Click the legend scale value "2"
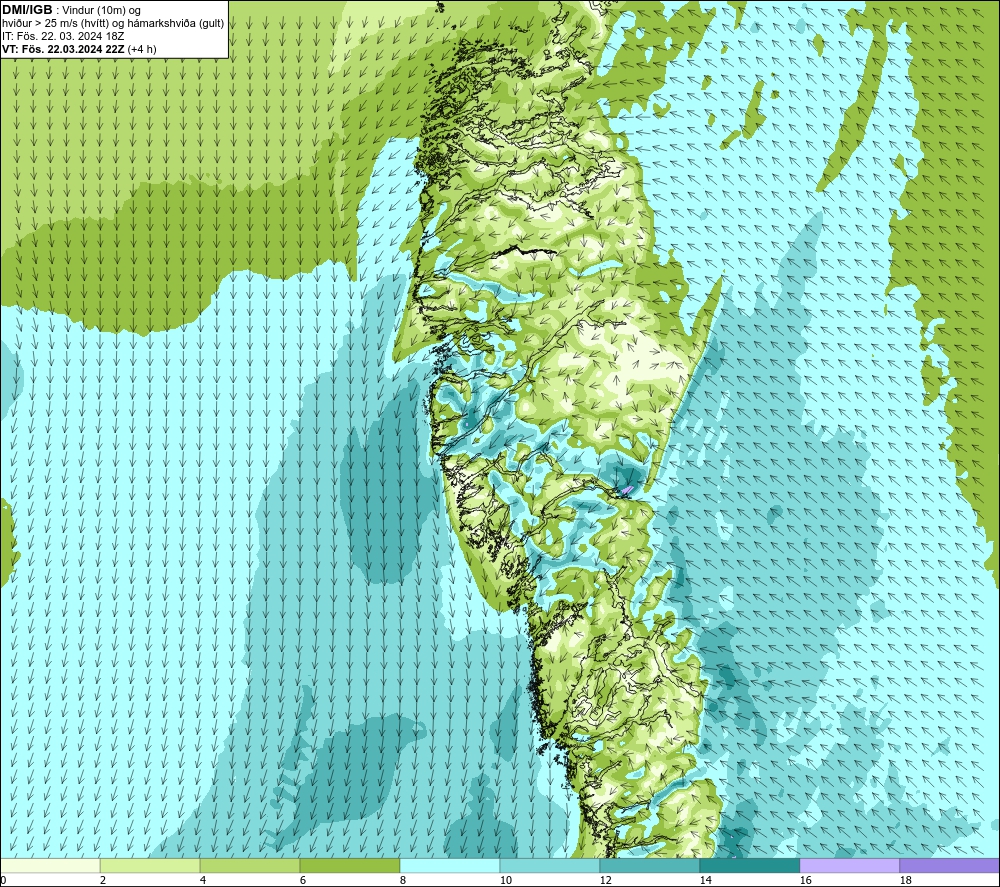The height and width of the screenshot is (887, 1000). [103, 881]
